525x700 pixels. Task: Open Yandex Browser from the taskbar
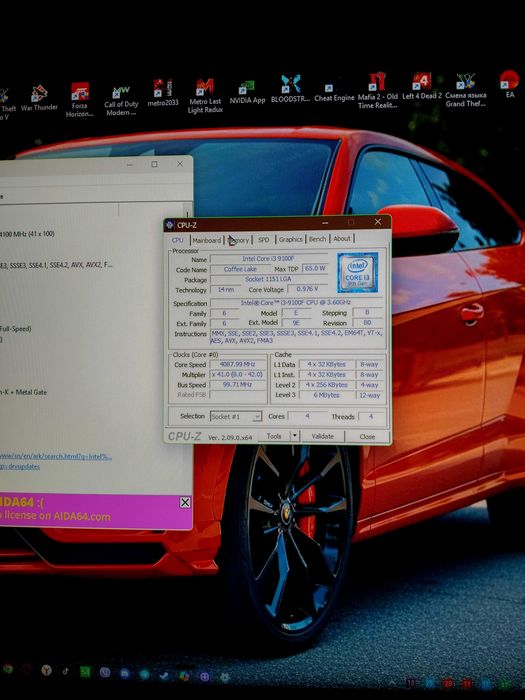46,670
